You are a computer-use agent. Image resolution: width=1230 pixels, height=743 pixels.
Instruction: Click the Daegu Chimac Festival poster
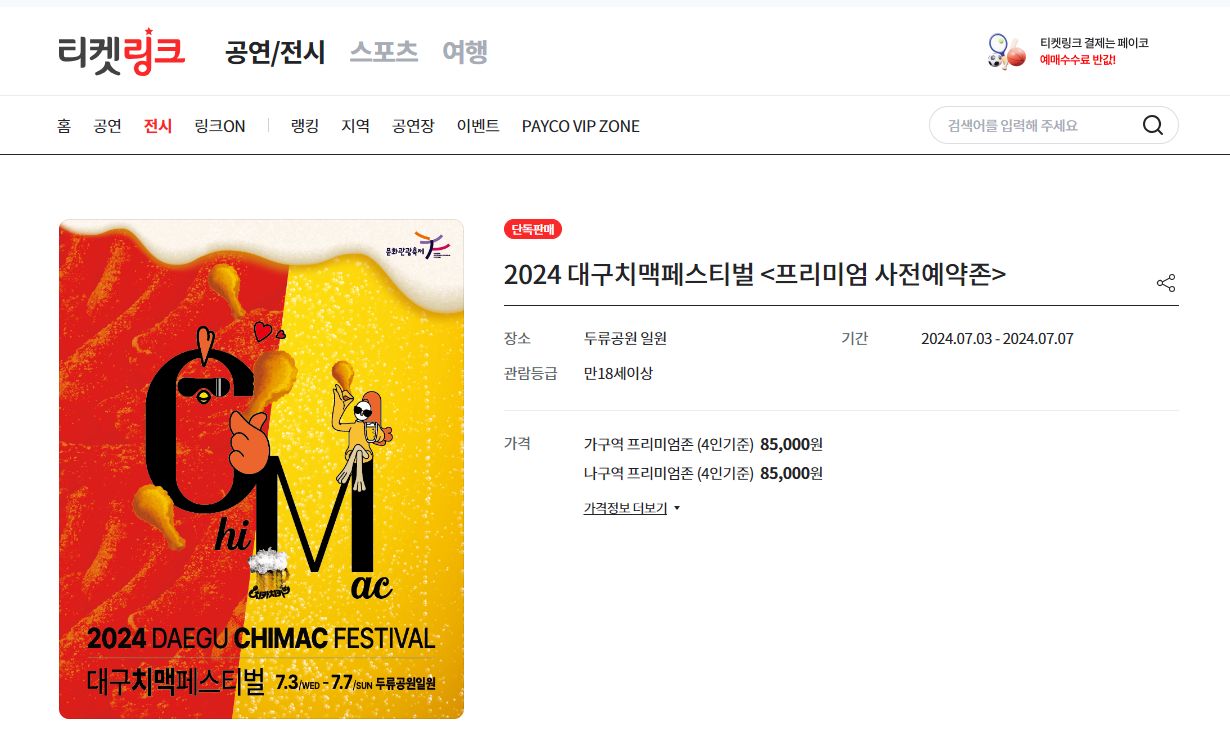261,469
